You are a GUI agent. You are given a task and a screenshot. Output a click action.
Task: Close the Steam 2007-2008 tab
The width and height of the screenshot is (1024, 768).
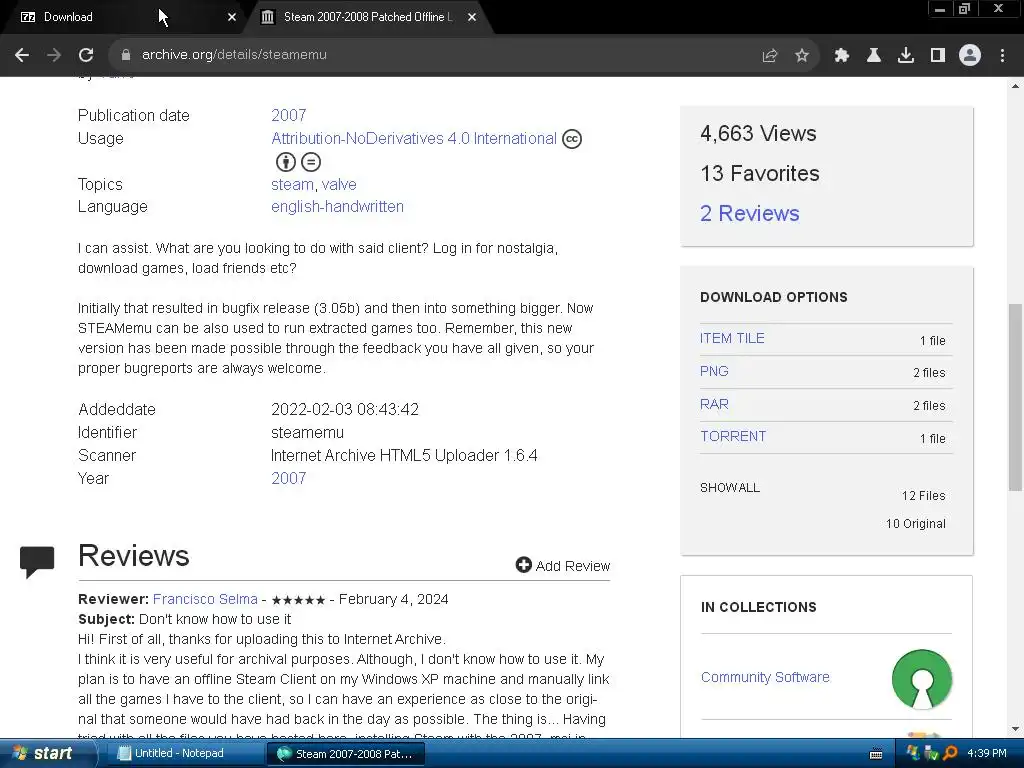(x=472, y=17)
